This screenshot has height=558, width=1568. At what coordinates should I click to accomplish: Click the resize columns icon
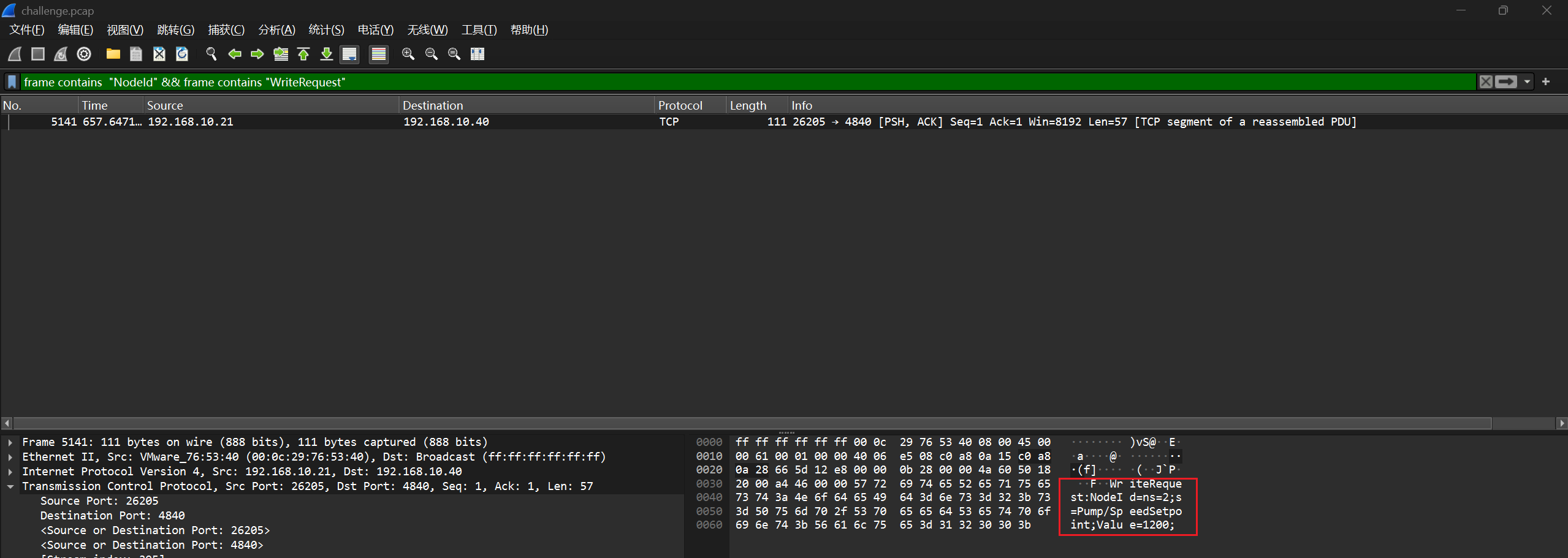(x=478, y=54)
